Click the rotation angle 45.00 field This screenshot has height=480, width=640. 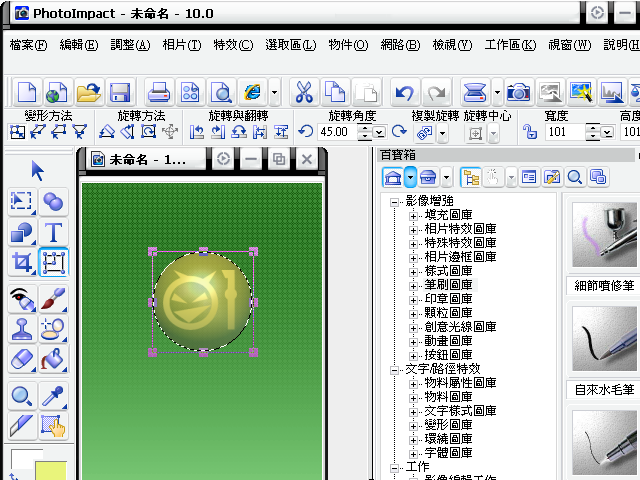(337, 132)
